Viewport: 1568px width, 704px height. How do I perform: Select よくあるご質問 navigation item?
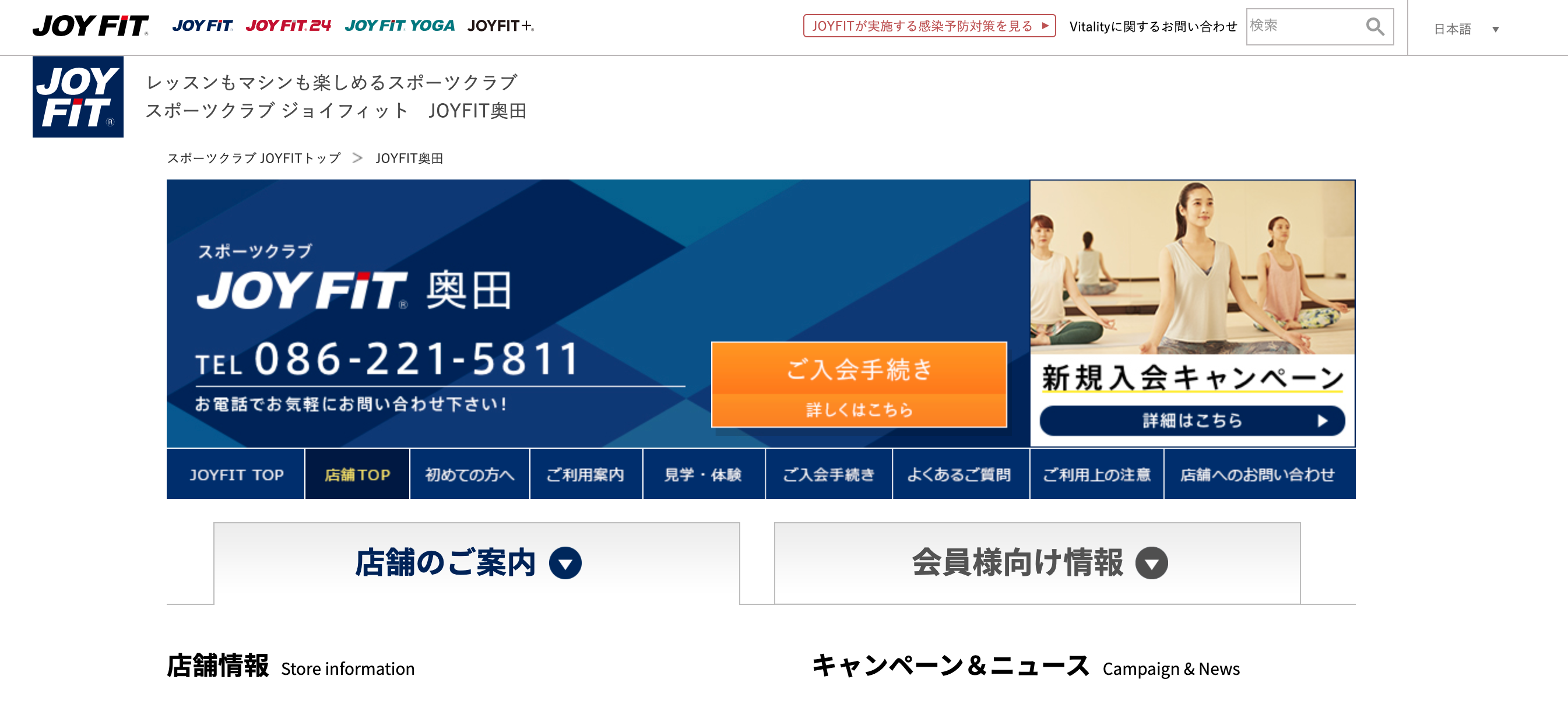point(960,474)
